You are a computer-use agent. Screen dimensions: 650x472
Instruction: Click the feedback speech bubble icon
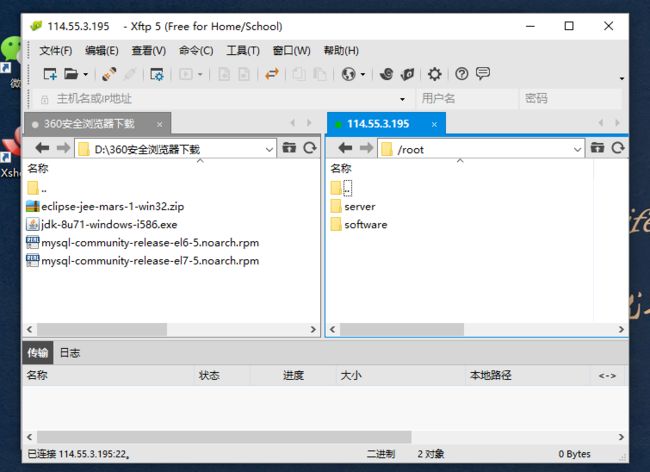click(x=483, y=73)
